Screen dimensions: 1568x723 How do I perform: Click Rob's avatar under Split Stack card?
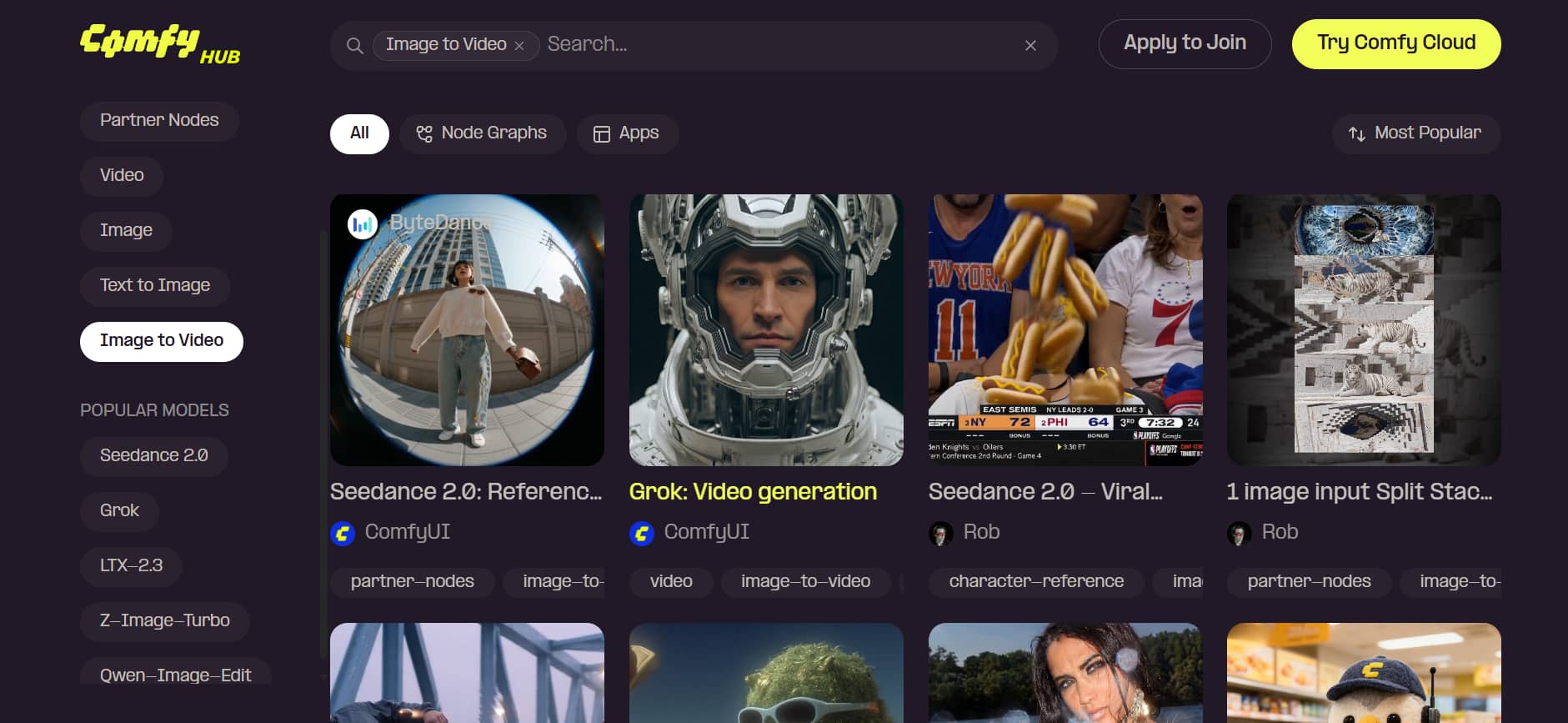[1240, 533]
